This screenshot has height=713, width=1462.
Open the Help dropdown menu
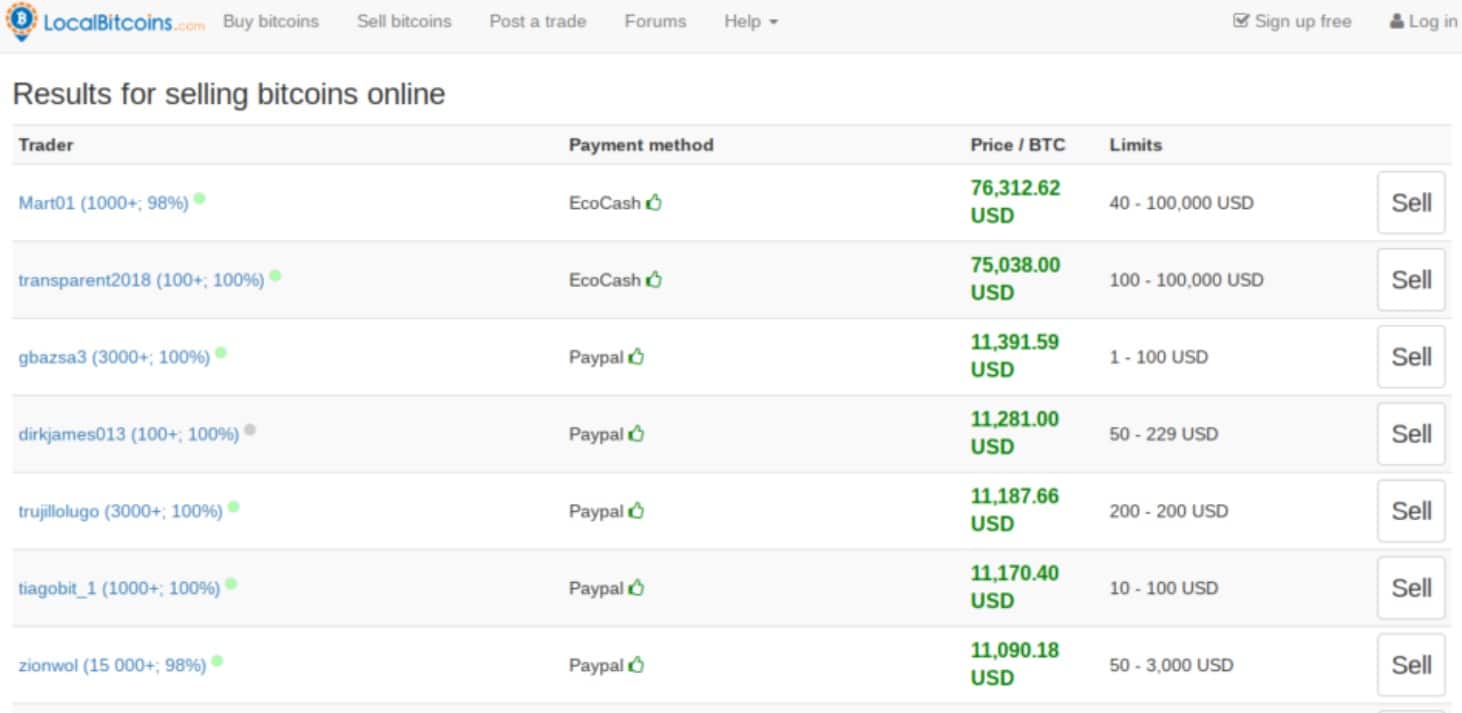751,21
